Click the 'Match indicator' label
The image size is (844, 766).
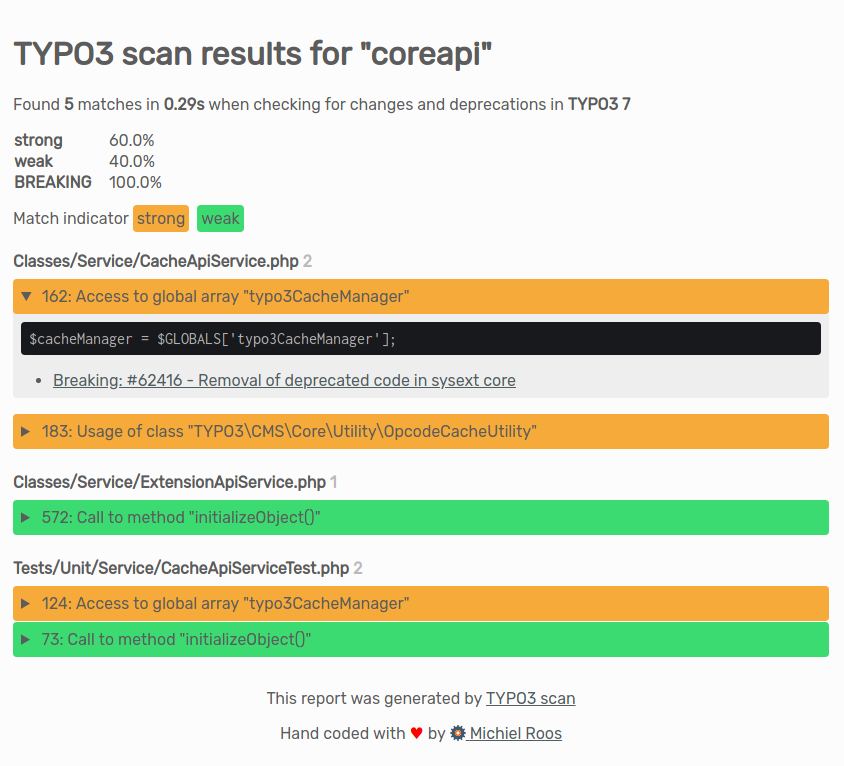[71, 219]
